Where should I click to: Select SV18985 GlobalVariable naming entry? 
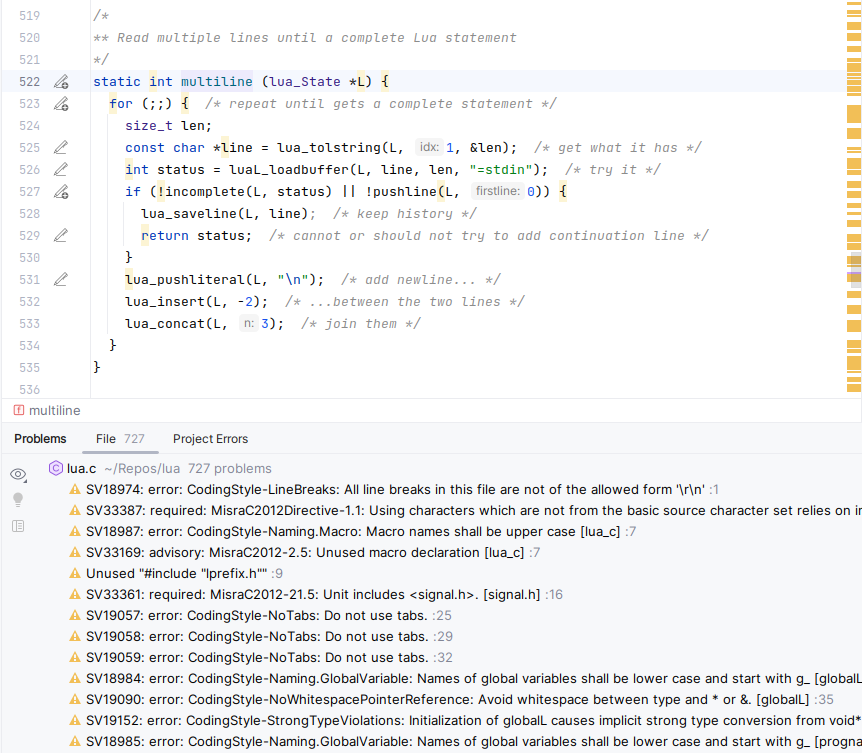[x=465, y=741]
